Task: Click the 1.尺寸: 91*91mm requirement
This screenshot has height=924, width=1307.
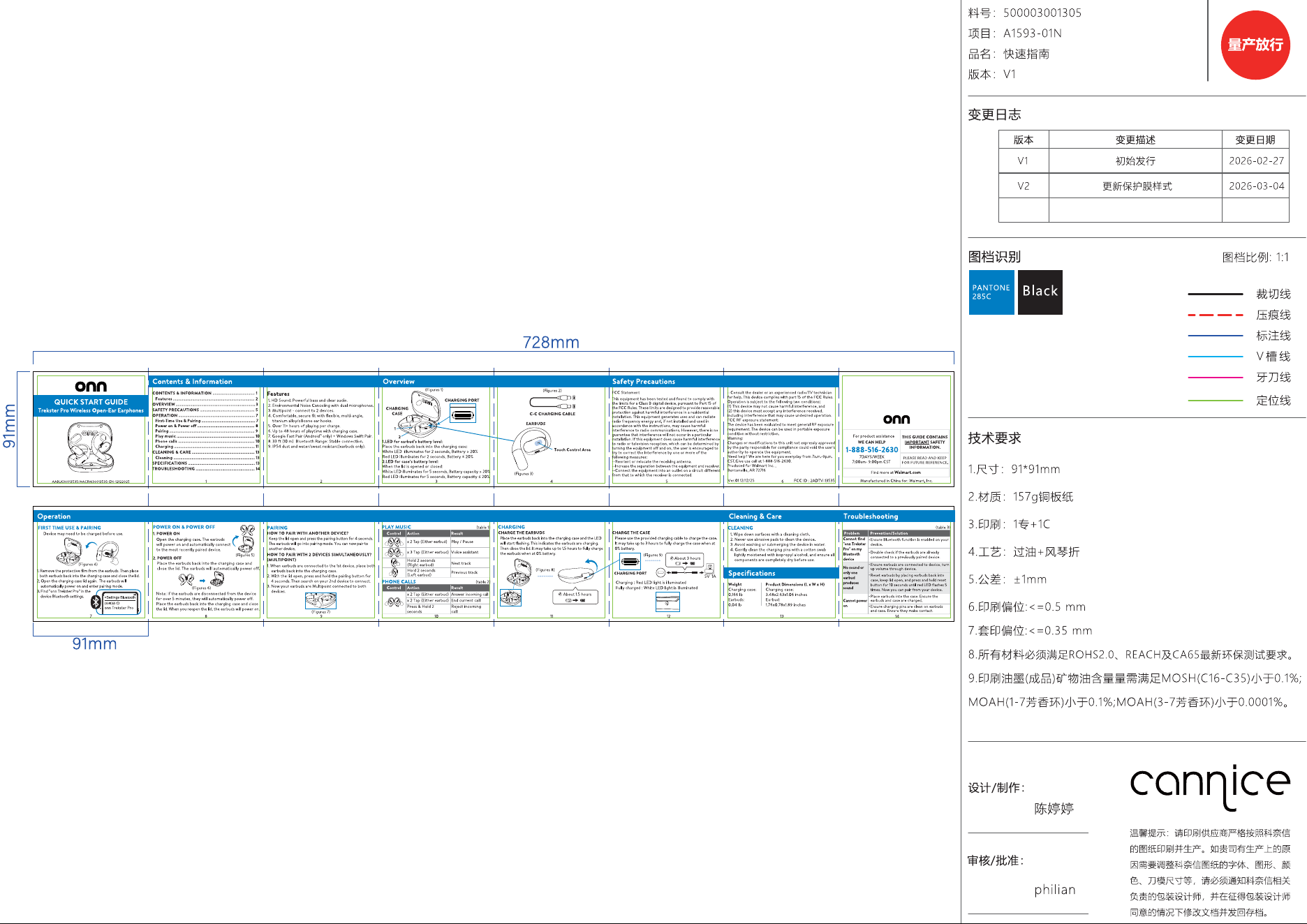Action: click(x=1014, y=469)
